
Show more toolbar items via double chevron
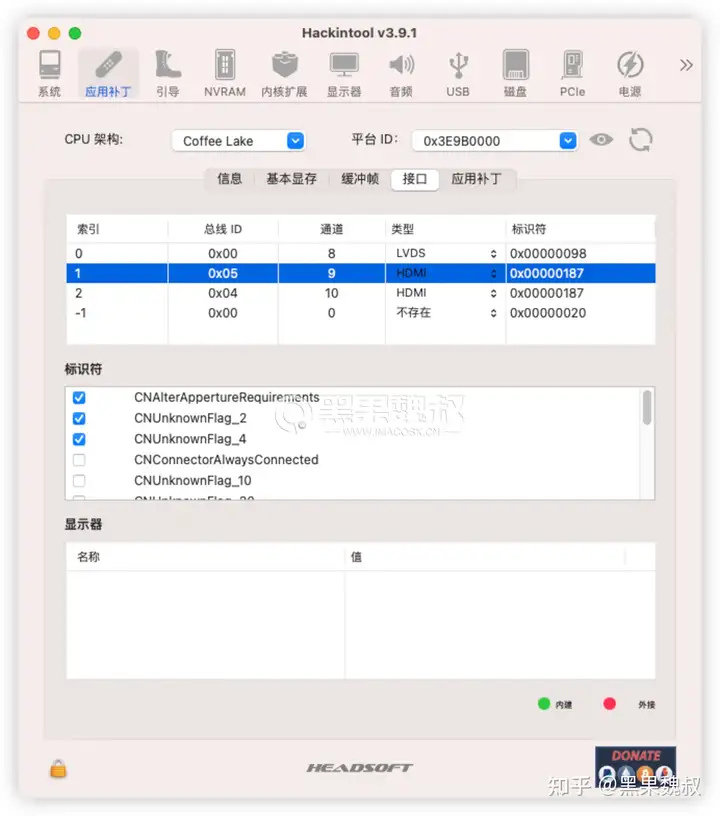click(x=686, y=65)
